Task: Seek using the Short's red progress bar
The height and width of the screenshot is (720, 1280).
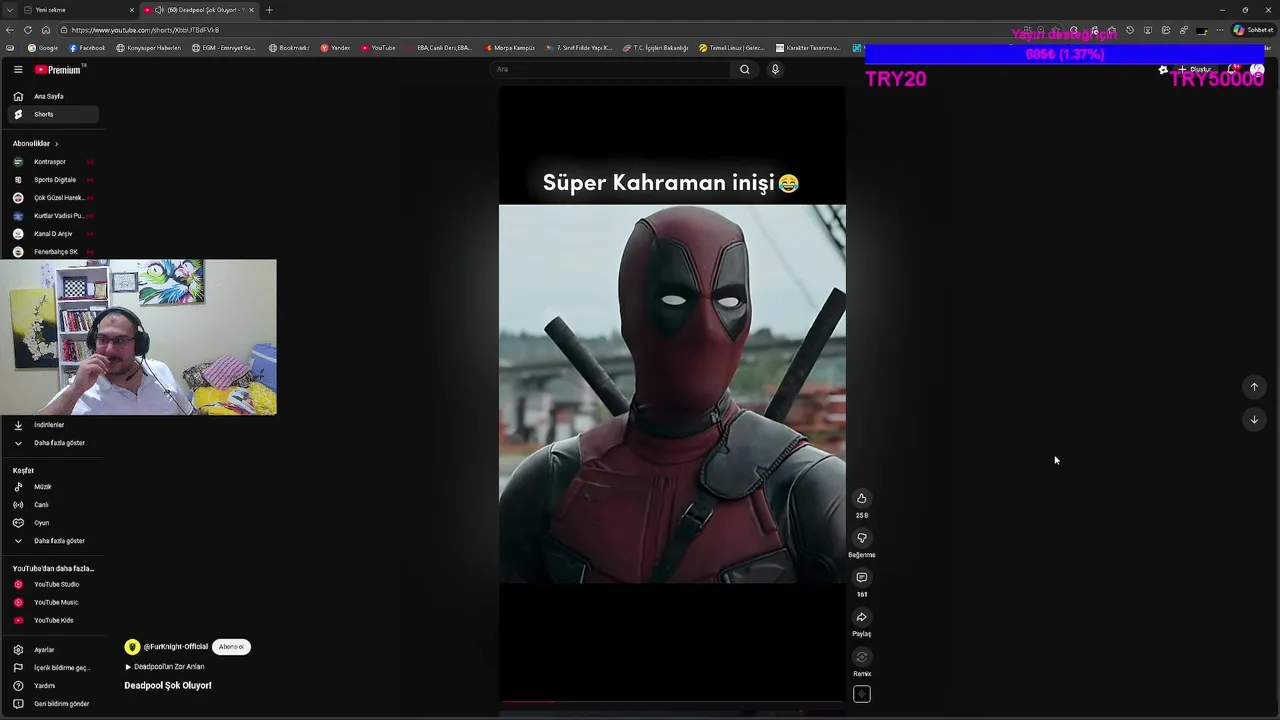Action: 672,702
